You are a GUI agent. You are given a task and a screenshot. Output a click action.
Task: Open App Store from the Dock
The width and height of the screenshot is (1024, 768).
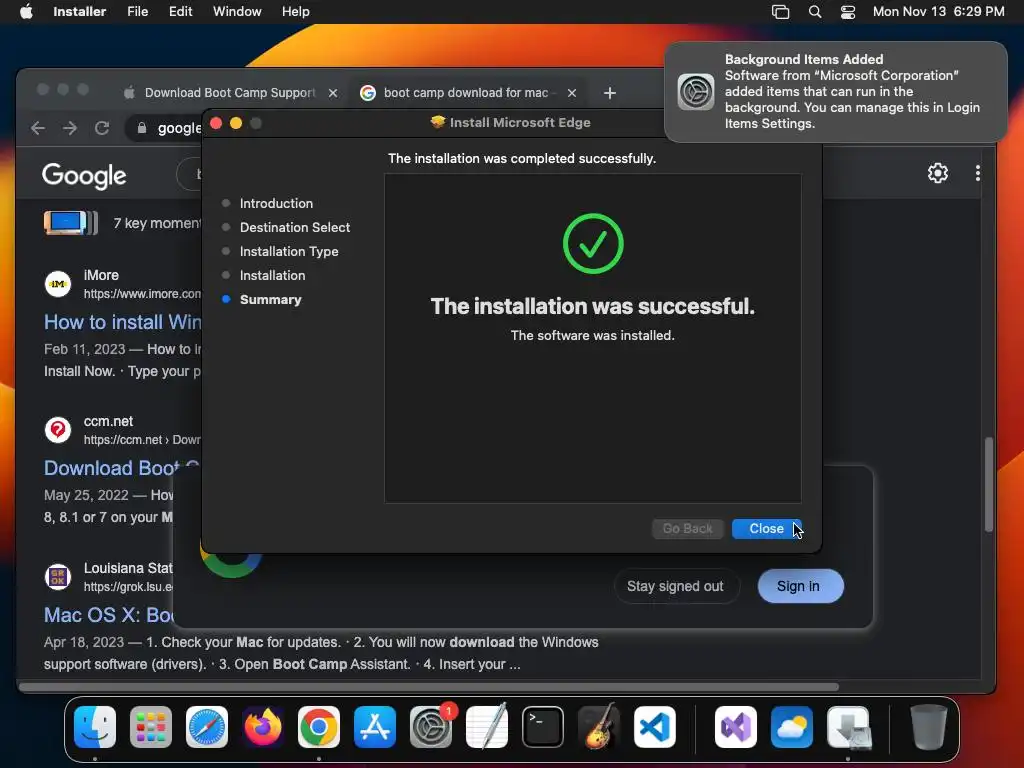click(x=375, y=727)
